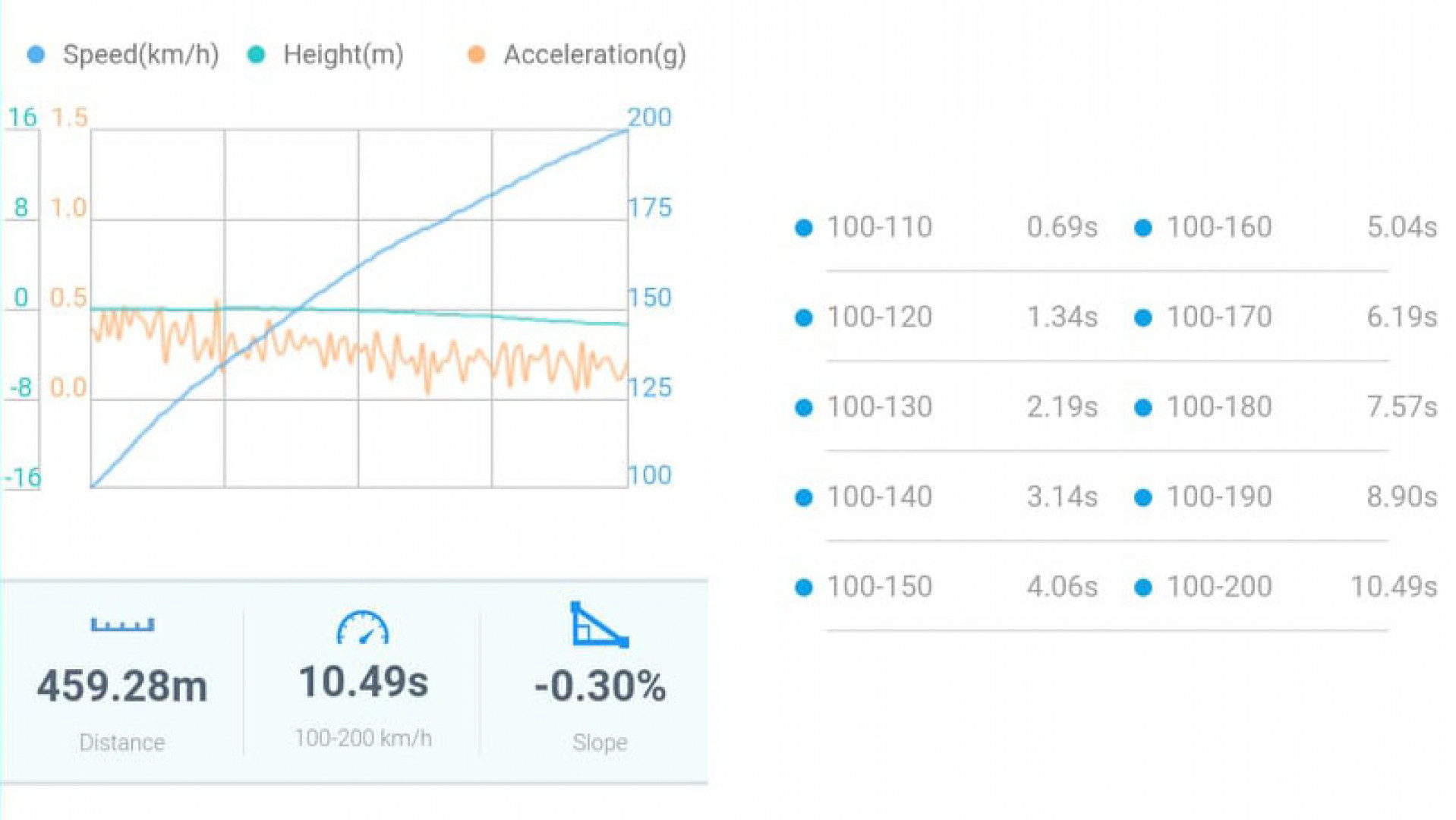Toggle the Speed(km/h) legend dot
The image size is (1456, 820).
(x=36, y=55)
